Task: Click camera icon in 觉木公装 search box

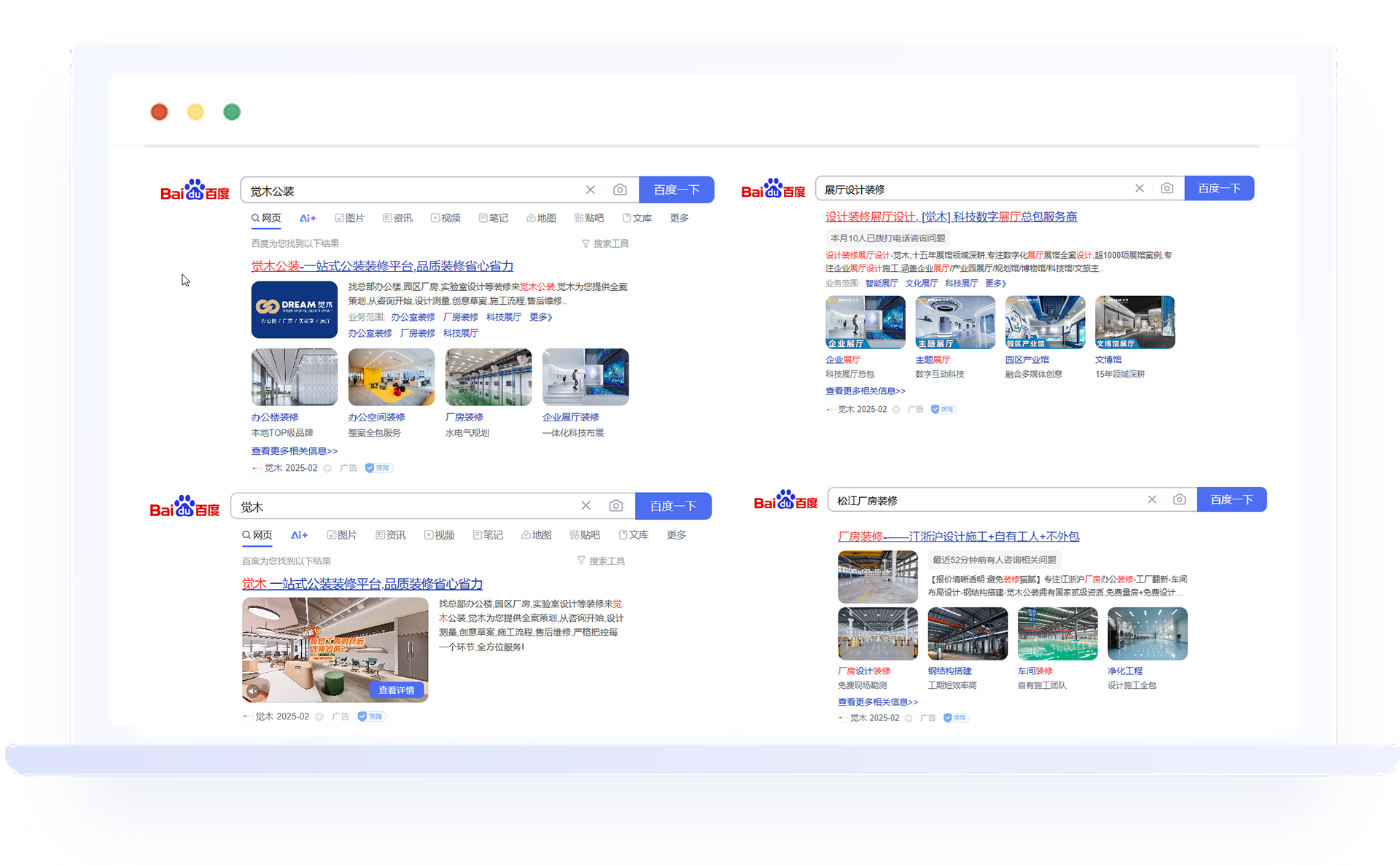Action: [x=620, y=190]
